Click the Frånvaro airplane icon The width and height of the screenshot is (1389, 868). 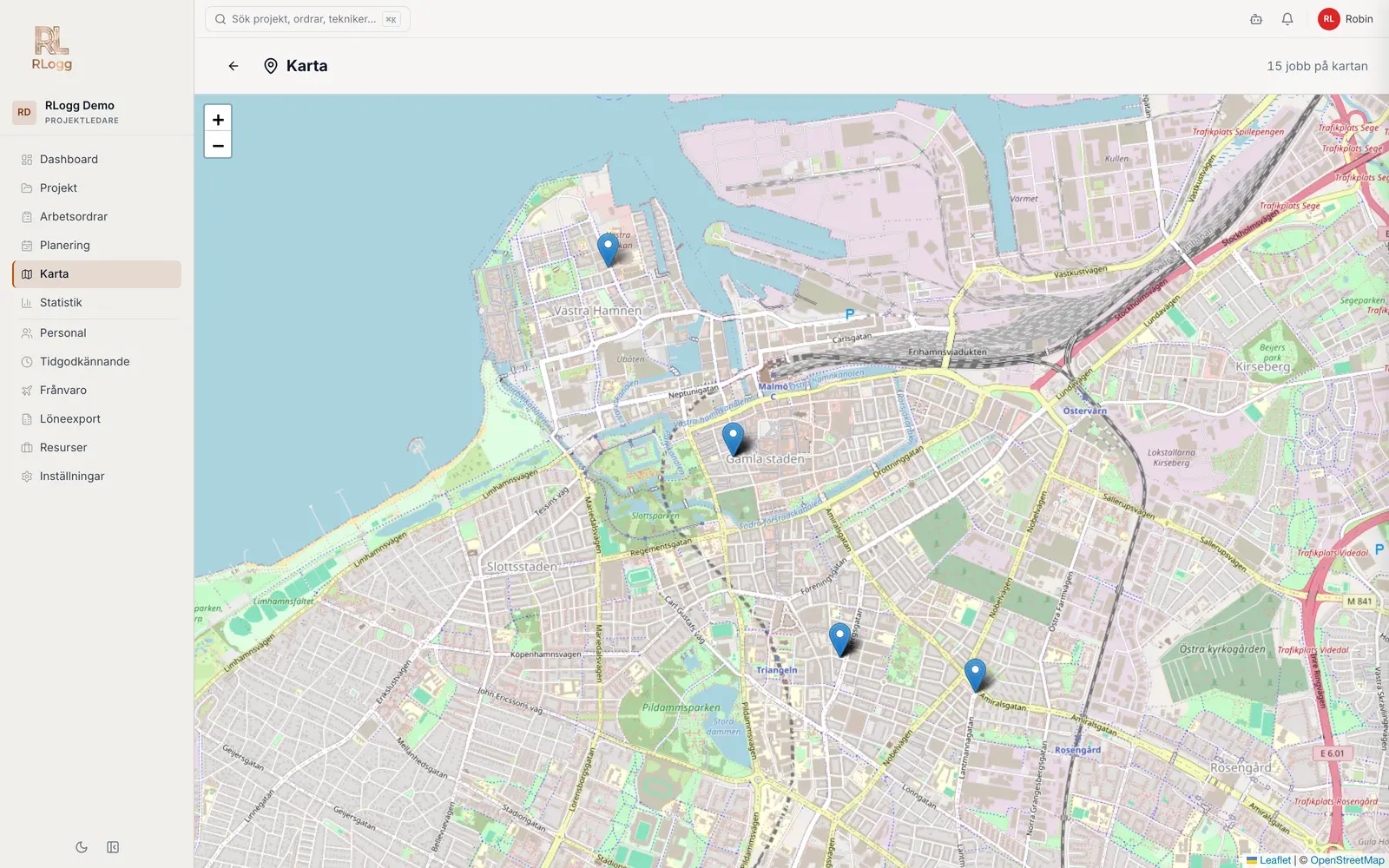tap(27, 391)
